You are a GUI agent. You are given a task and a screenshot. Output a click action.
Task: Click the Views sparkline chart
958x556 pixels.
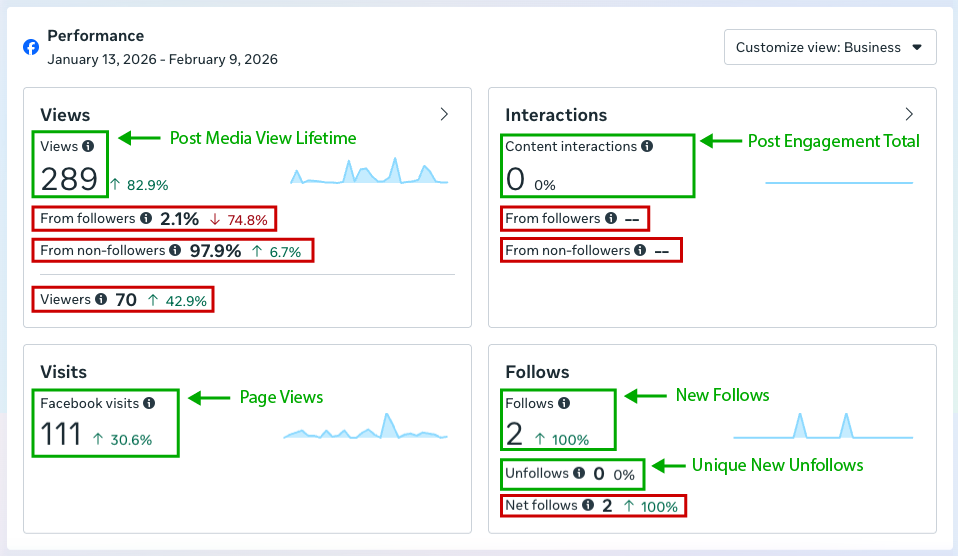tap(369, 174)
